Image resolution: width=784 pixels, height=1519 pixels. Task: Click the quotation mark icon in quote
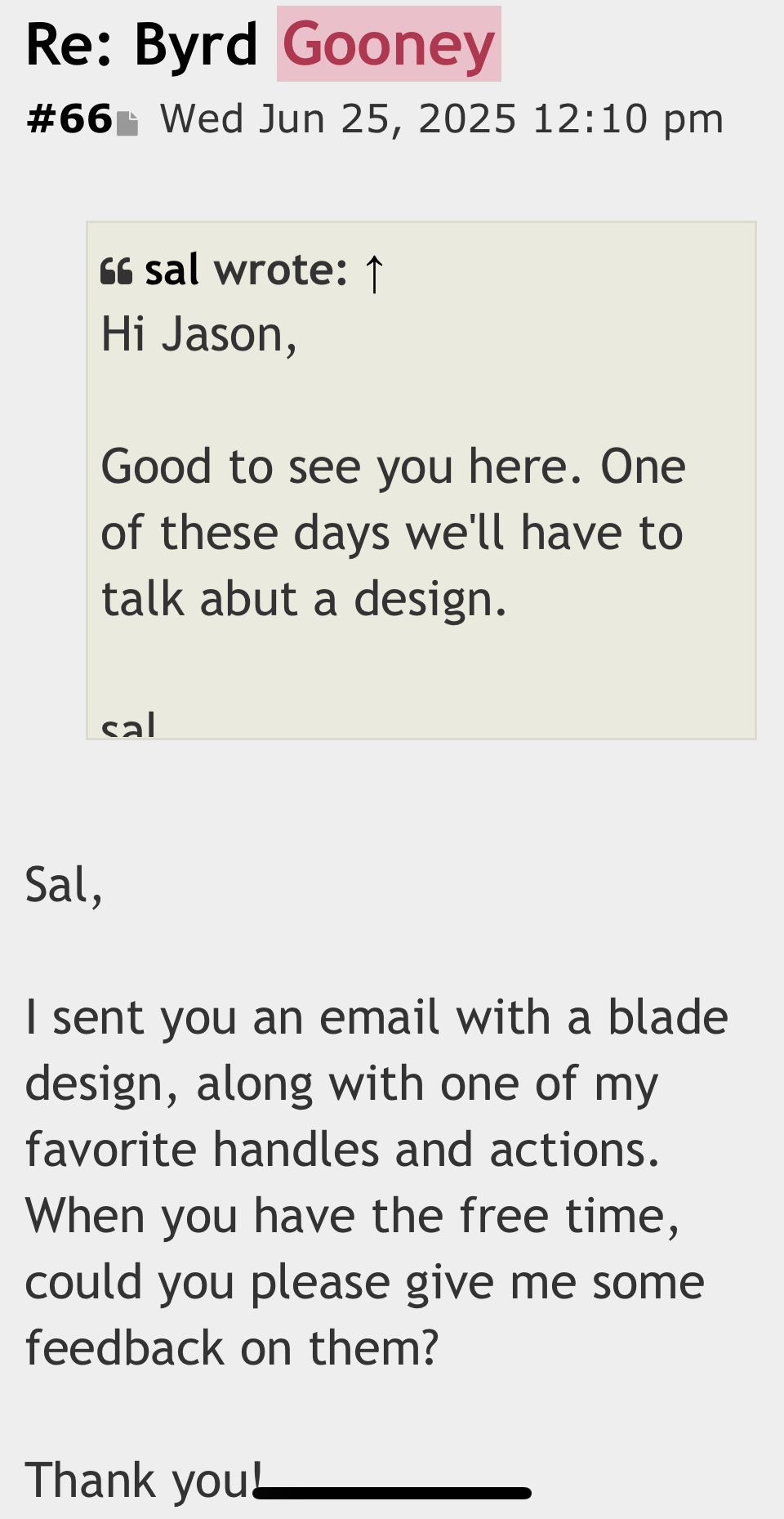coord(116,270)
